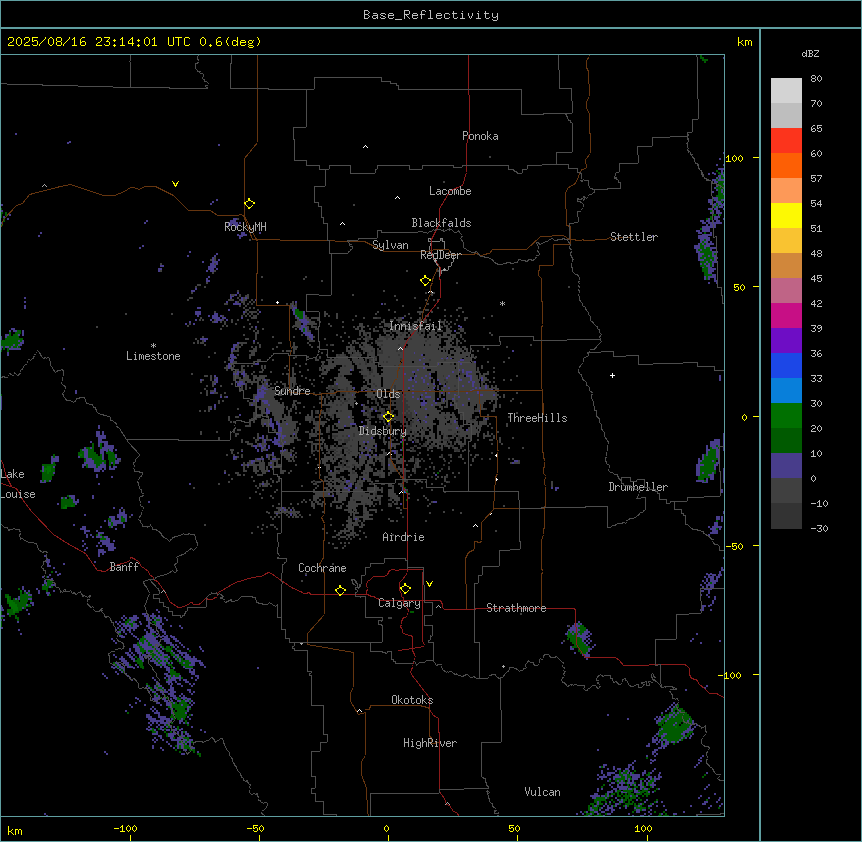The height and width of the screenshot is (842, 862).
Task: Click the yellow diamond marker south of RedDeer
Action: tap(426, 281)
